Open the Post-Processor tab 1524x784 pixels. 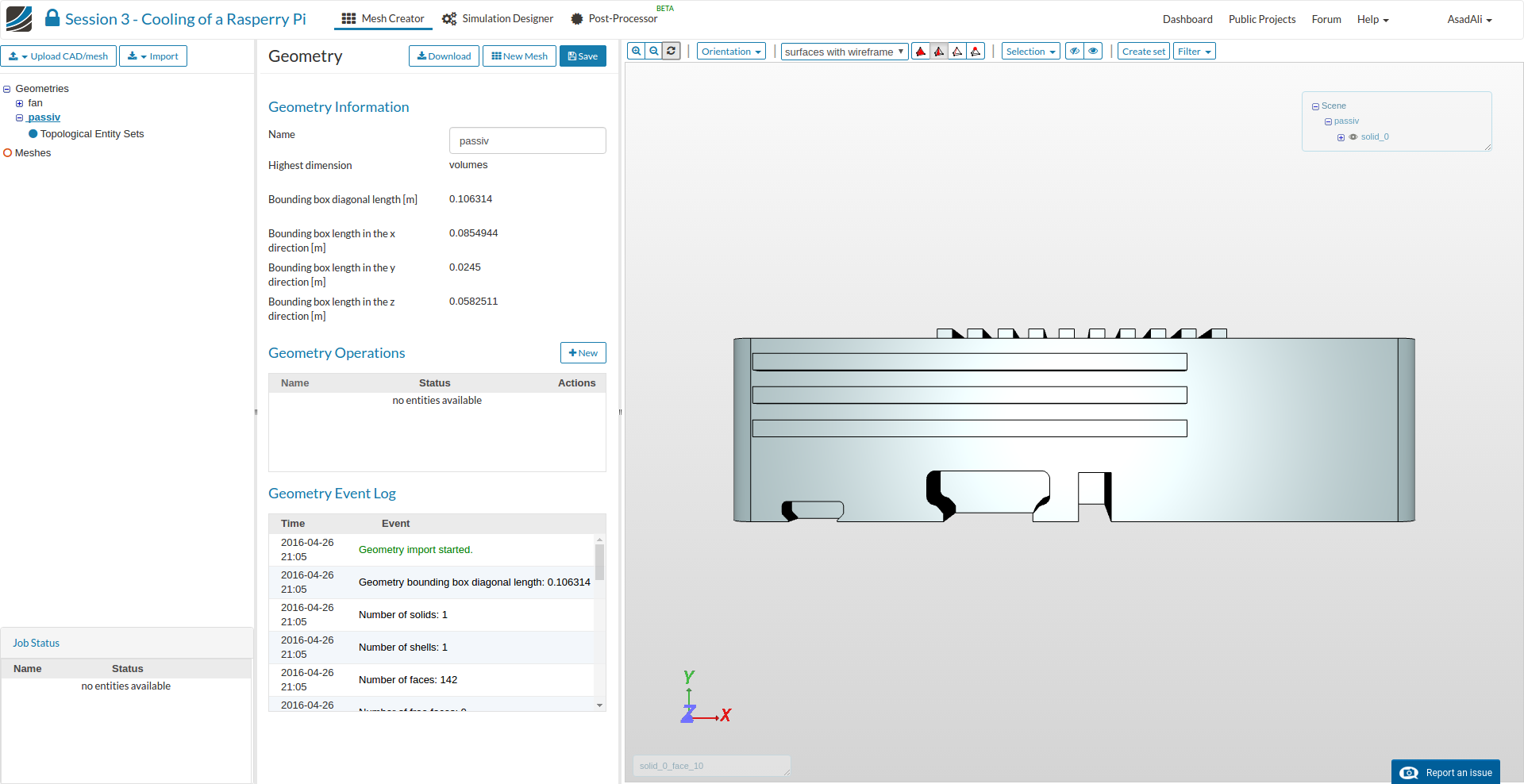(x=614, y=19)
